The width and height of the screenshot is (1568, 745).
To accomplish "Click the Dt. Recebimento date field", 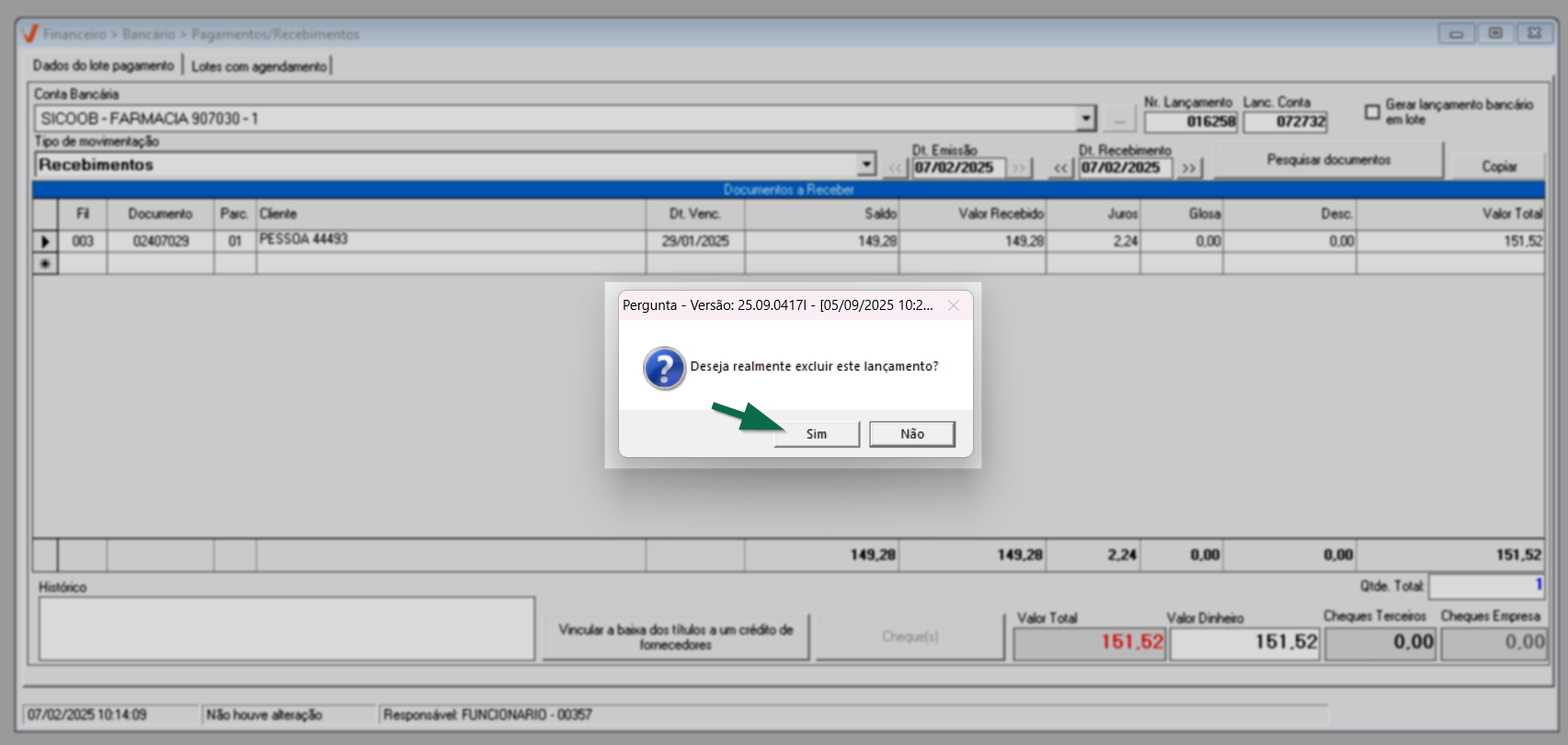I will point(1126,168).
